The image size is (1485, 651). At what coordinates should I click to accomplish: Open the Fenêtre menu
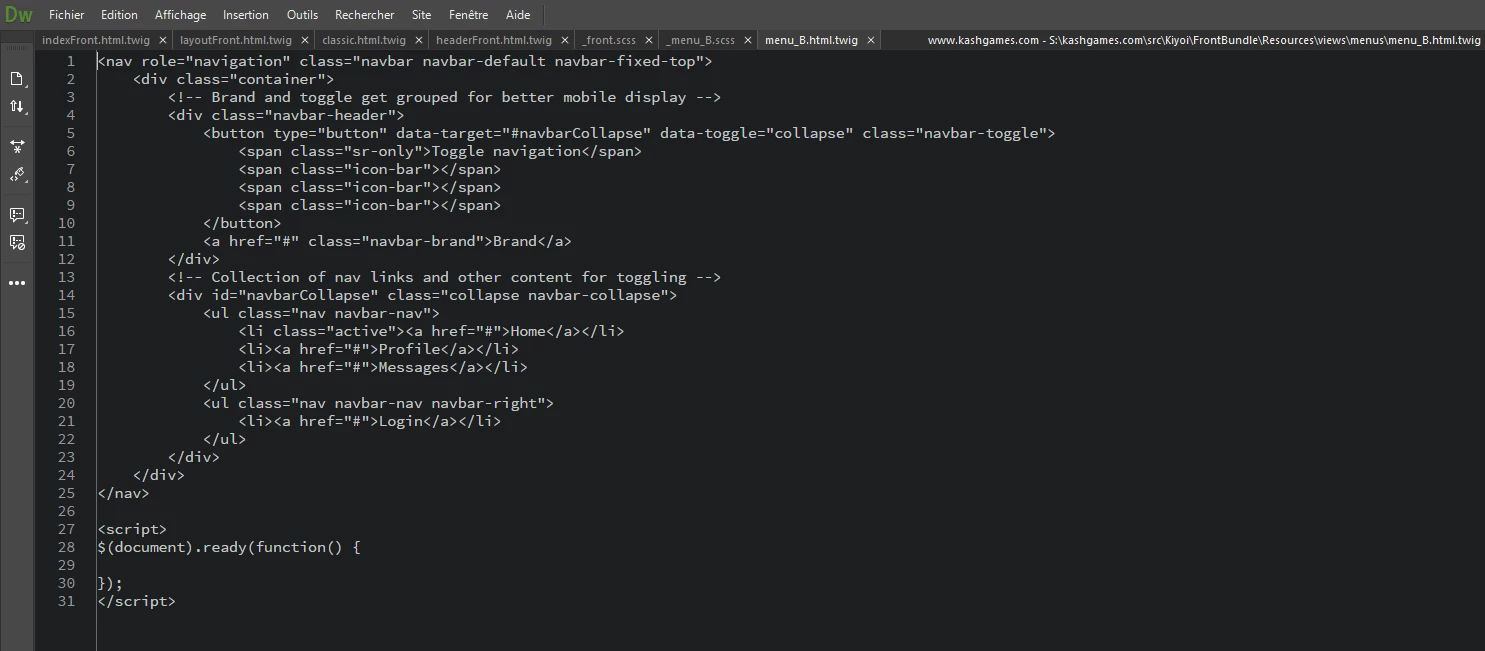tap(469, 15)
